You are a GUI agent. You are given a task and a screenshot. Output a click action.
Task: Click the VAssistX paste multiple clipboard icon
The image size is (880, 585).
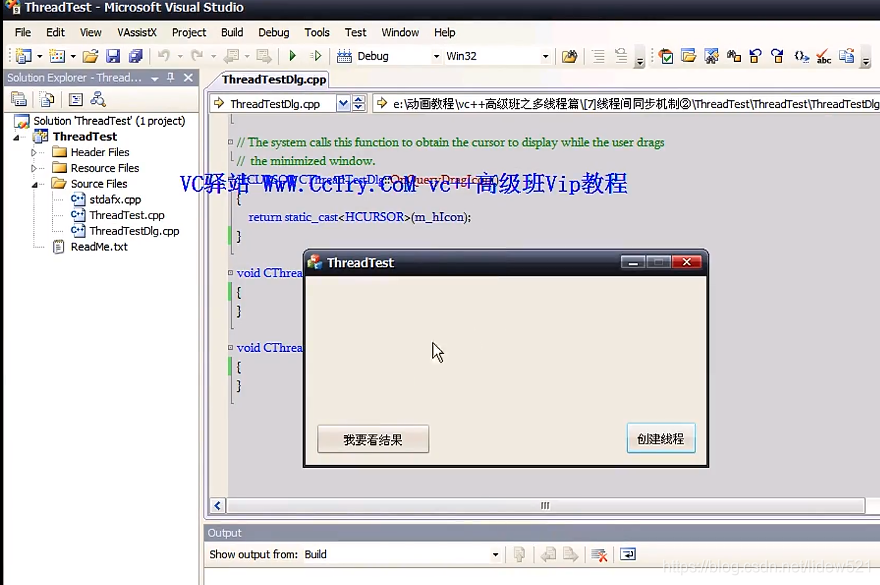pos(846,56)
